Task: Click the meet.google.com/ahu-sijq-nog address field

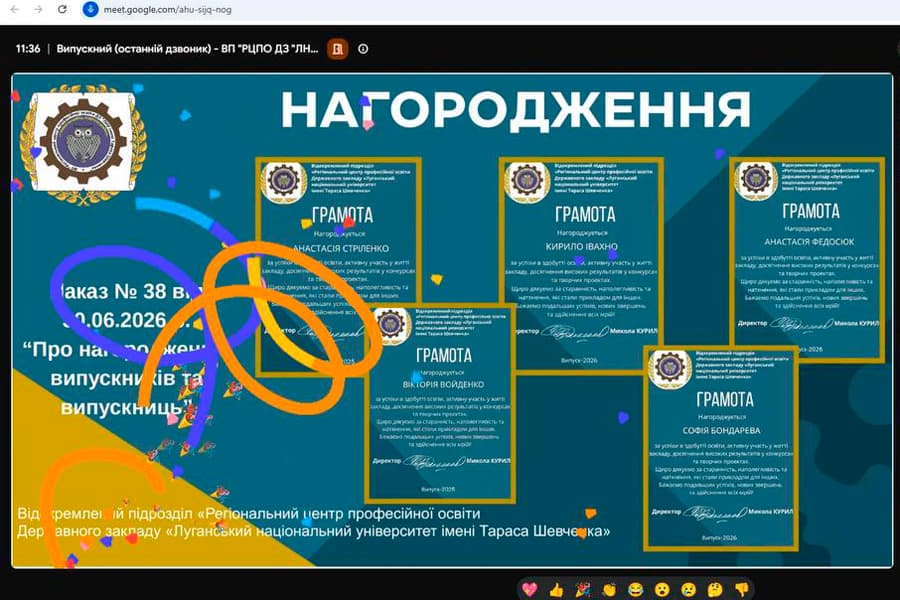Action: point(168,10)
